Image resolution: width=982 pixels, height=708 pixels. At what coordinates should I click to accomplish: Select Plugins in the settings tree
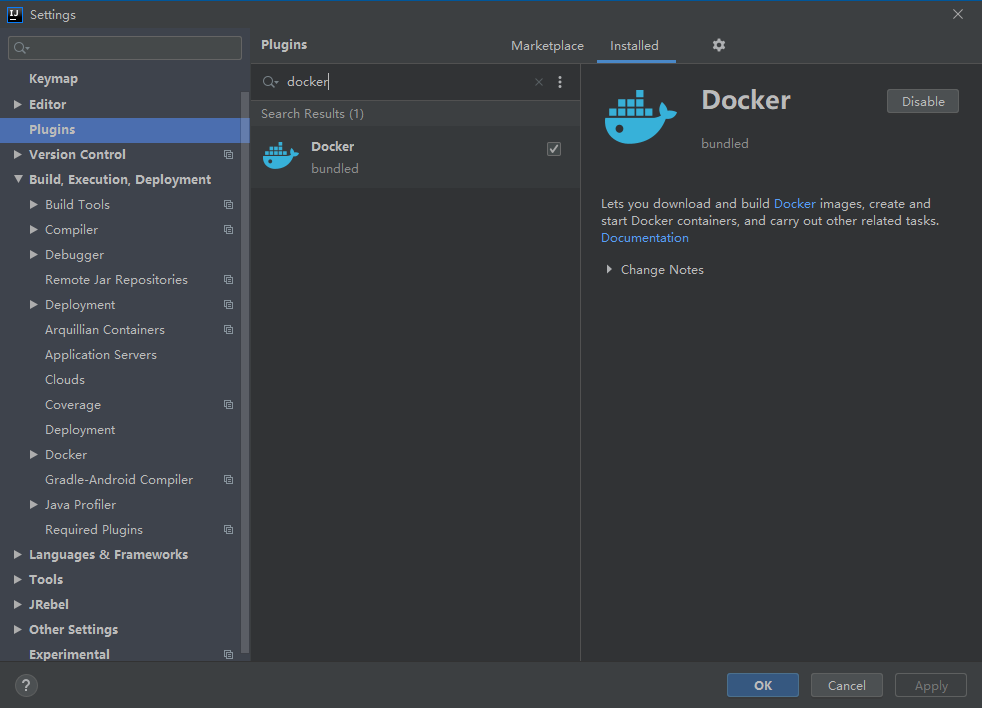125,130
